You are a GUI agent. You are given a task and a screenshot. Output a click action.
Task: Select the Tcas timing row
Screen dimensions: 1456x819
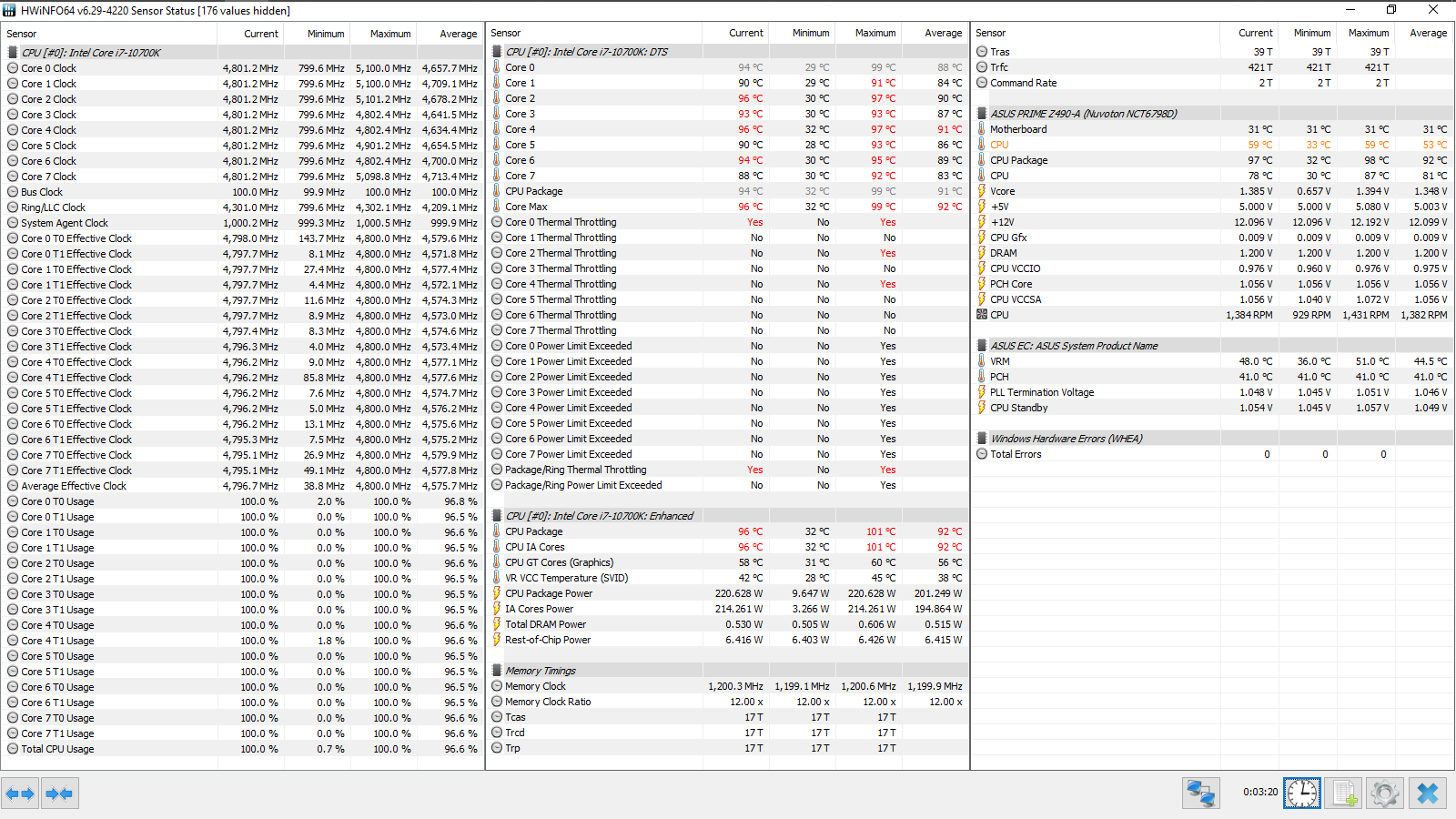click(728, 717)
